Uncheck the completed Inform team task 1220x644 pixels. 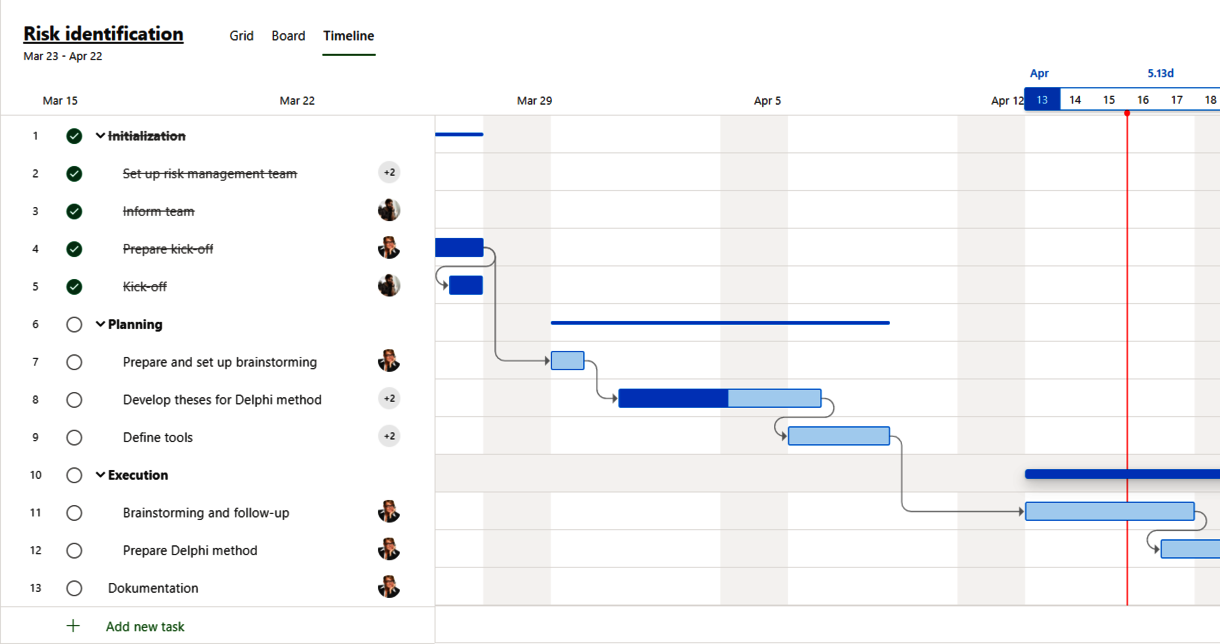pos(74,211)
